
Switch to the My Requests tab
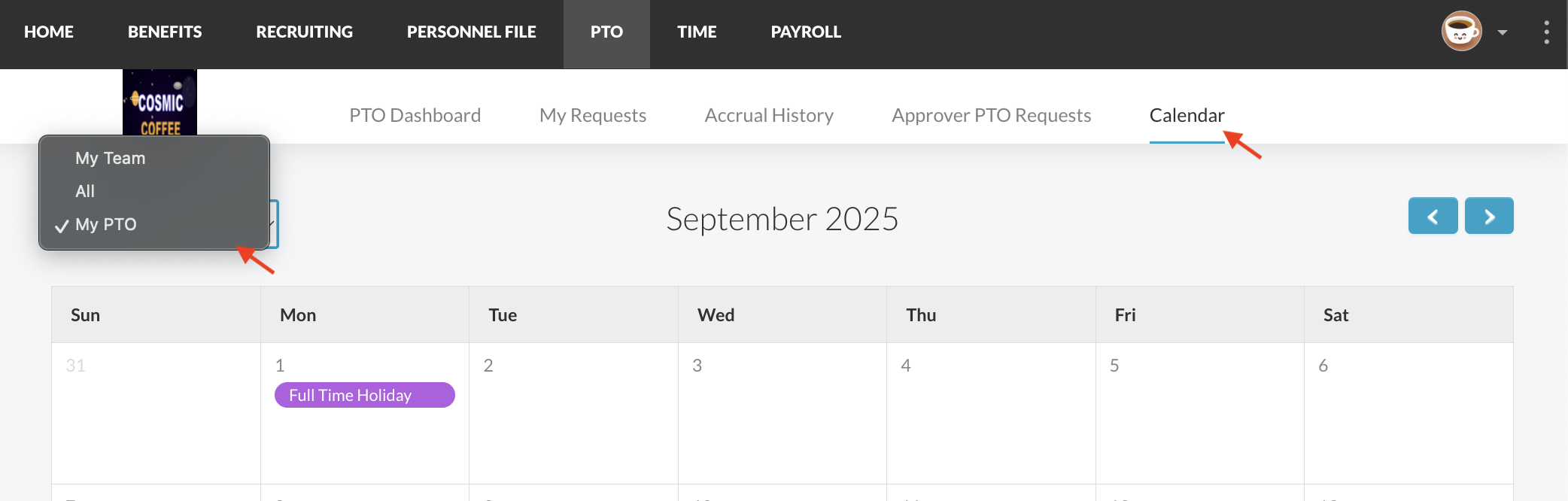(x=593, y=115)
